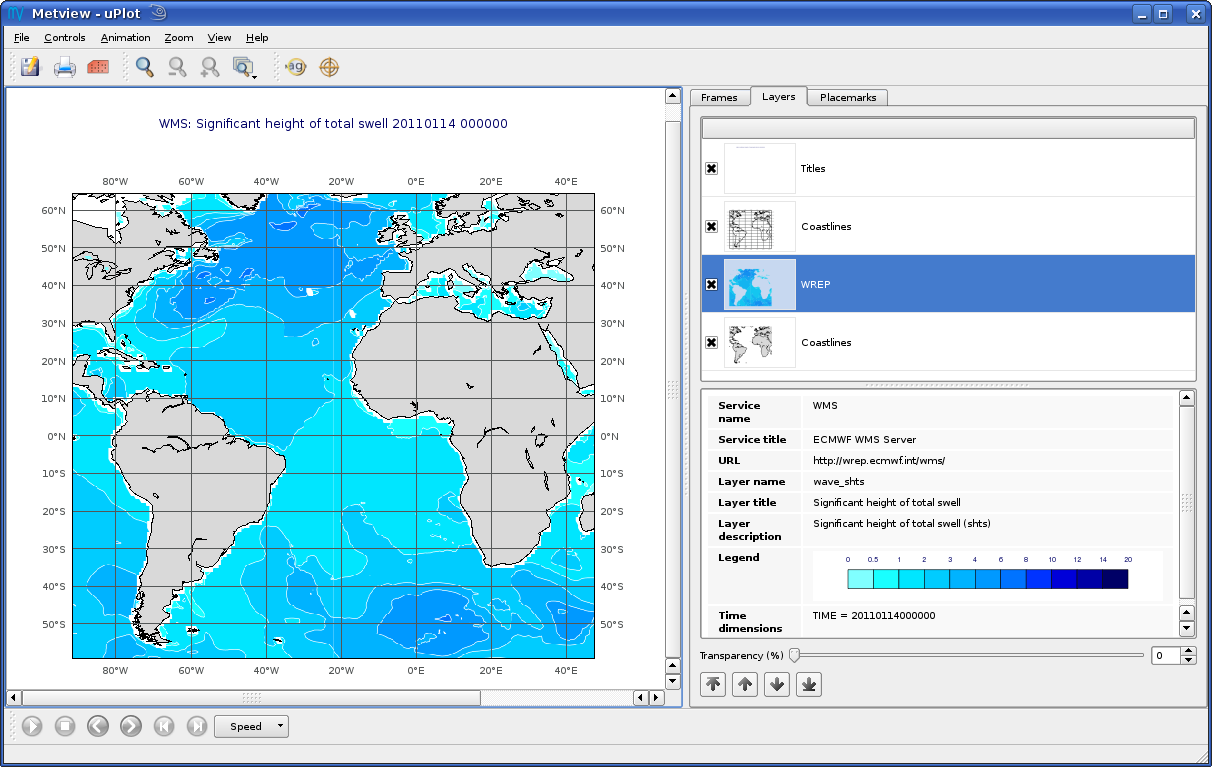The width and height of the screenshot is (1212, 767).
Task: Click the printer icon in toolbar
Action: (65, 67)
